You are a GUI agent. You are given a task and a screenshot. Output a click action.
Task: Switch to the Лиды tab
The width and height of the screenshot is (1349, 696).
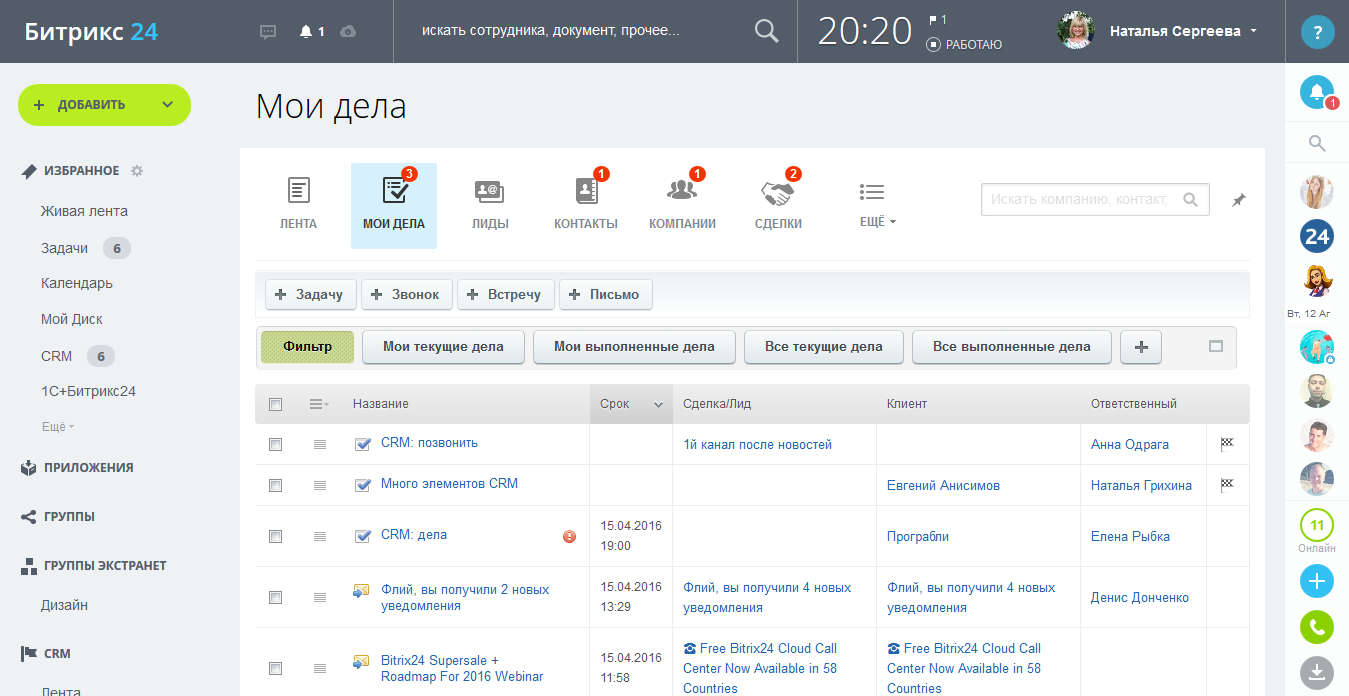pos(490,204)
